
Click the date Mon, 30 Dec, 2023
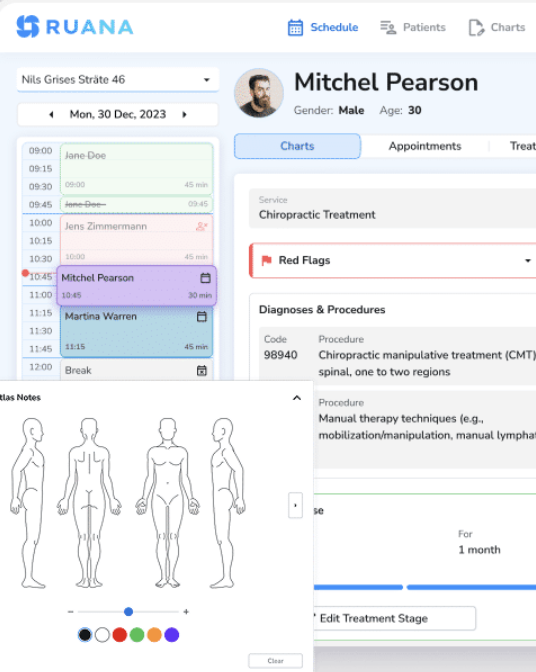pyautogui.click(x=118, y=114)
